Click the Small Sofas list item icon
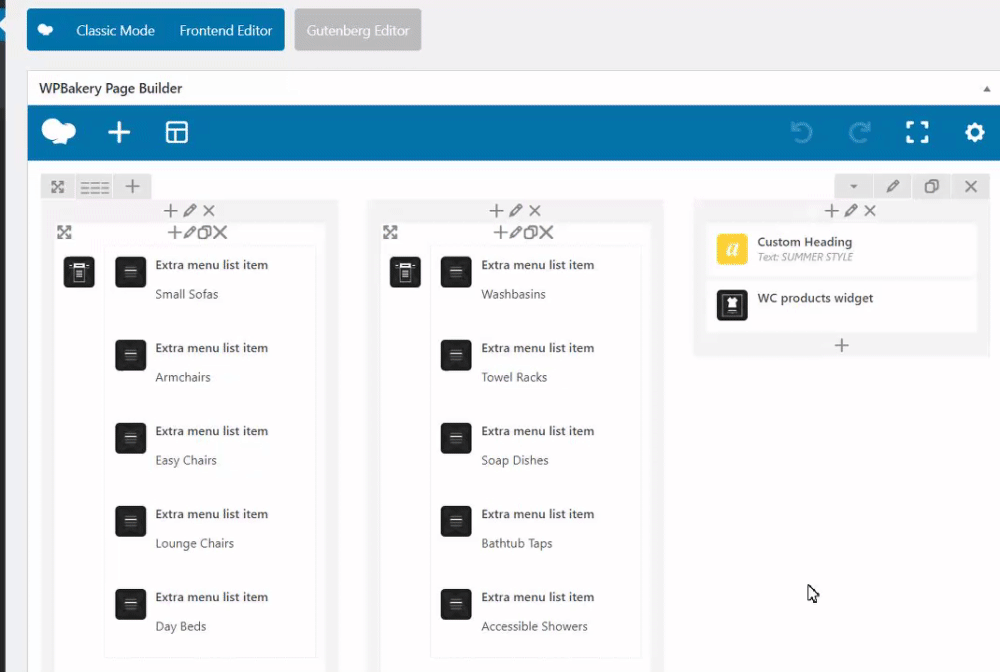The width and height of the screenshot is (1000, 672). [x=131, y=272]
